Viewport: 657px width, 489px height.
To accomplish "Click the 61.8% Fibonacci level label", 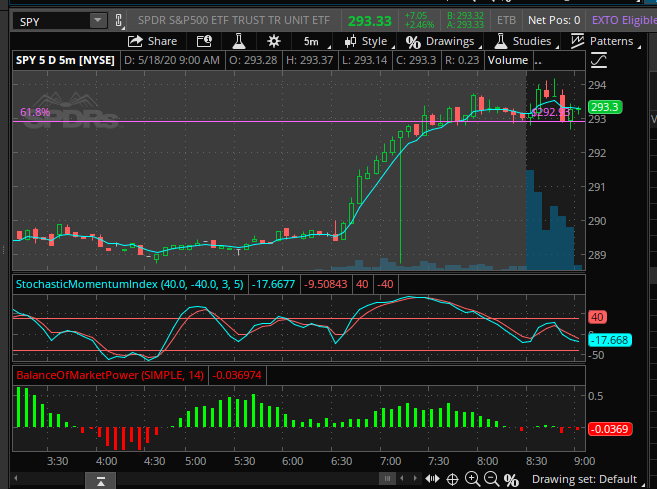I will 35,112.
